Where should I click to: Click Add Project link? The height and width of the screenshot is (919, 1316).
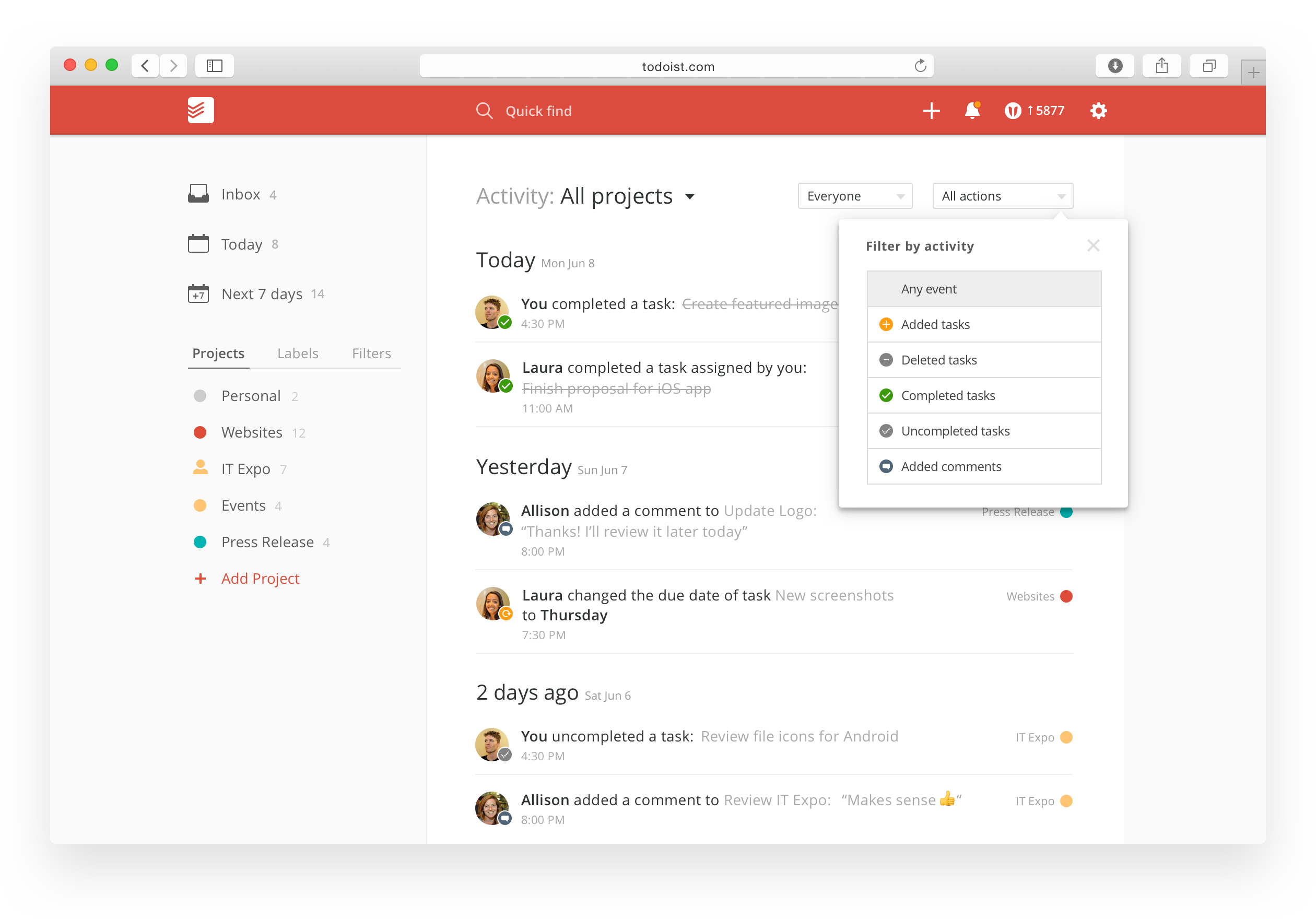[260, 579]
